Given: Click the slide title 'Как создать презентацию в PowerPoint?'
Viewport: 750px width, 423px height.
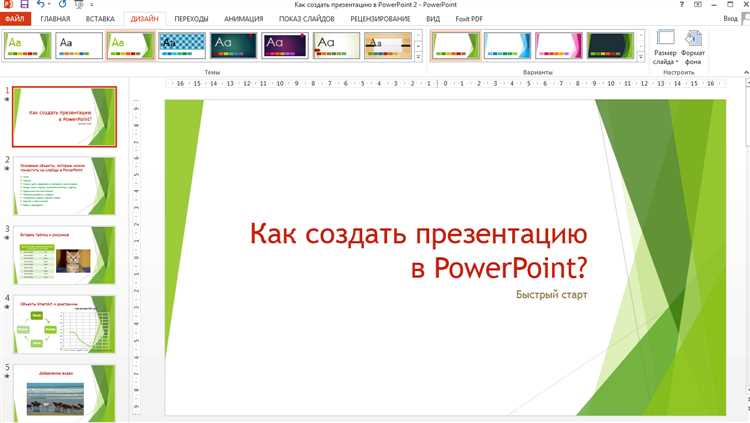Looking at the screenshot, I should coord(419,250).
